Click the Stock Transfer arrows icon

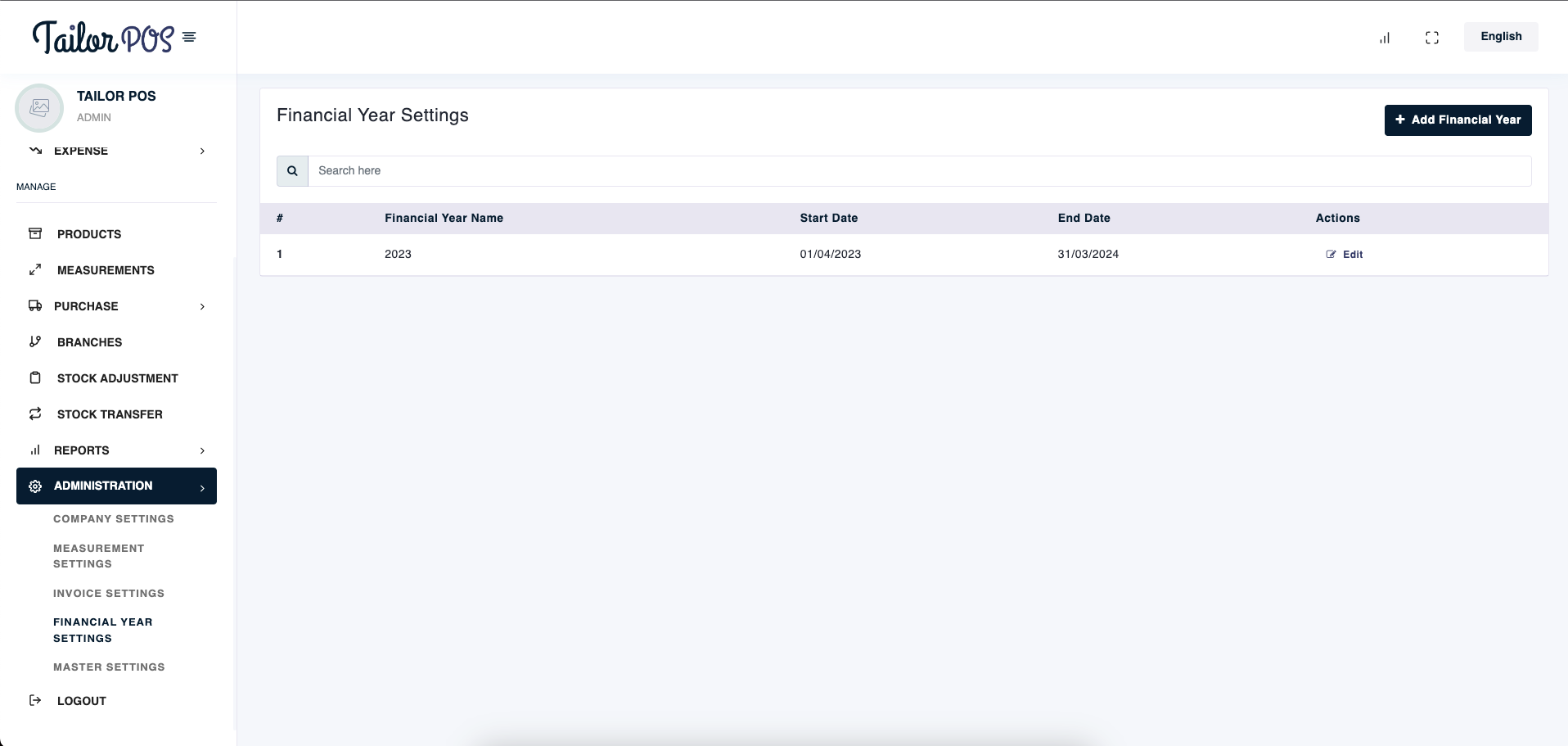pos(35,414)
